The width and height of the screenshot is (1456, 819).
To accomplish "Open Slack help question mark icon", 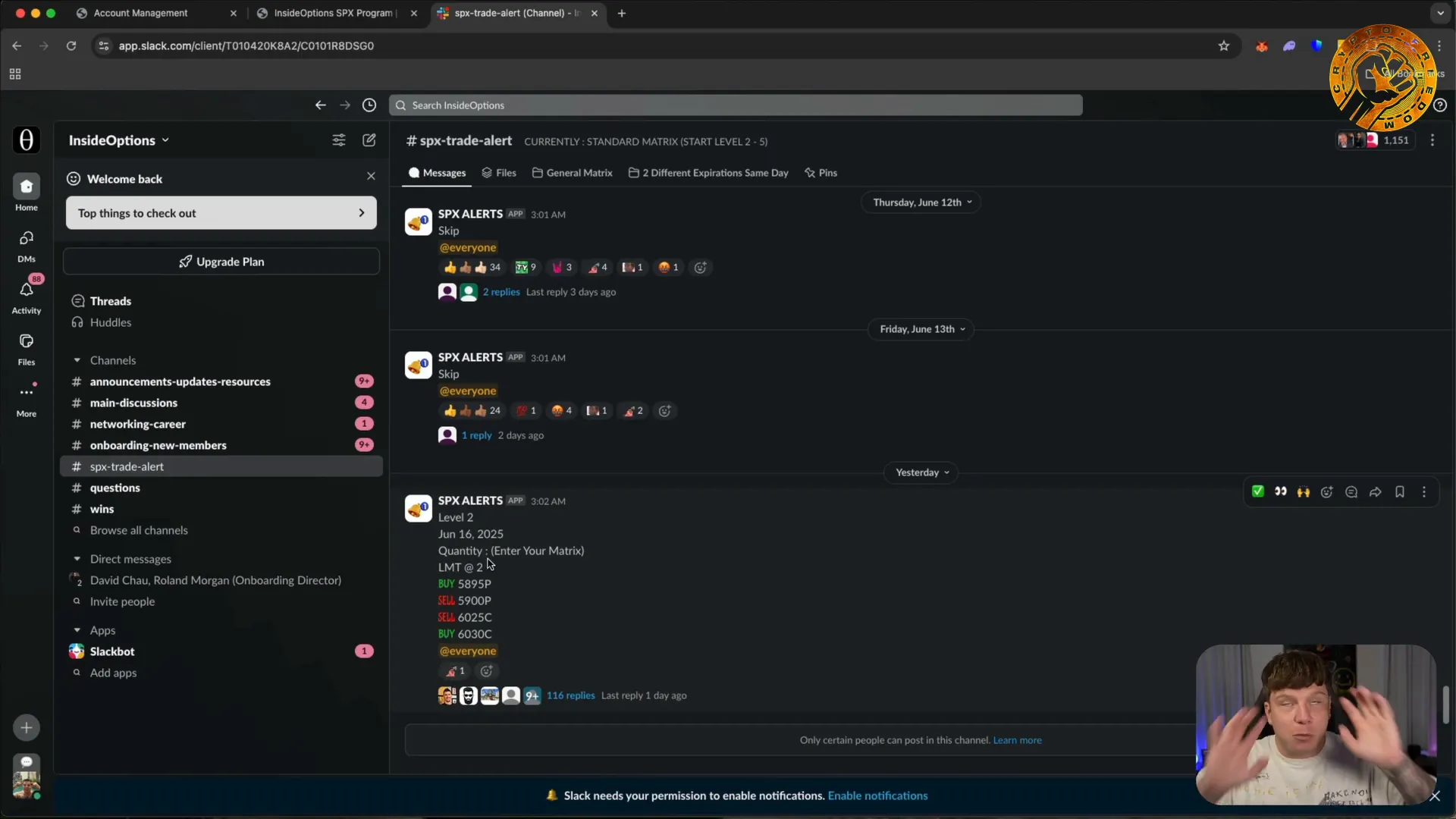I will 1440,105.
